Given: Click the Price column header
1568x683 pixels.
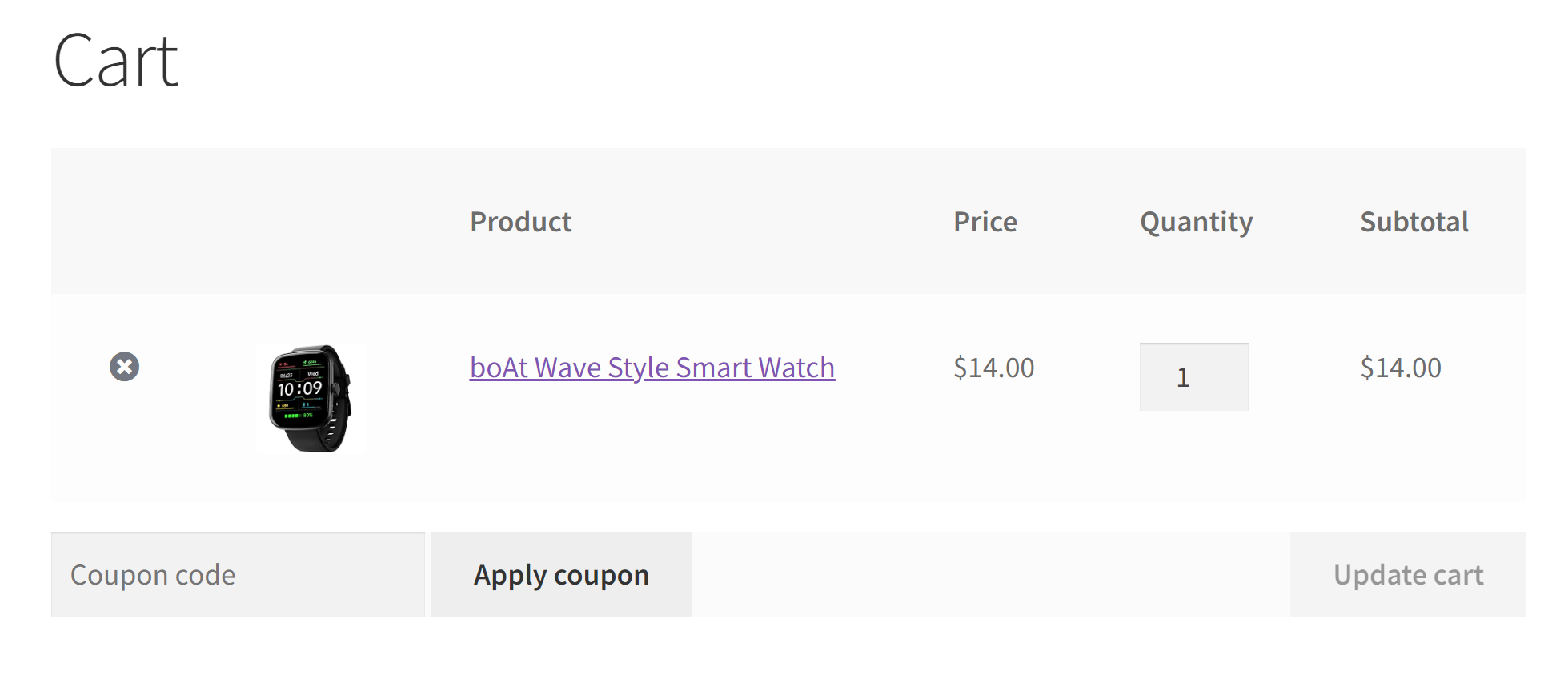Looking at the screenshot, I should coord(985,222).
